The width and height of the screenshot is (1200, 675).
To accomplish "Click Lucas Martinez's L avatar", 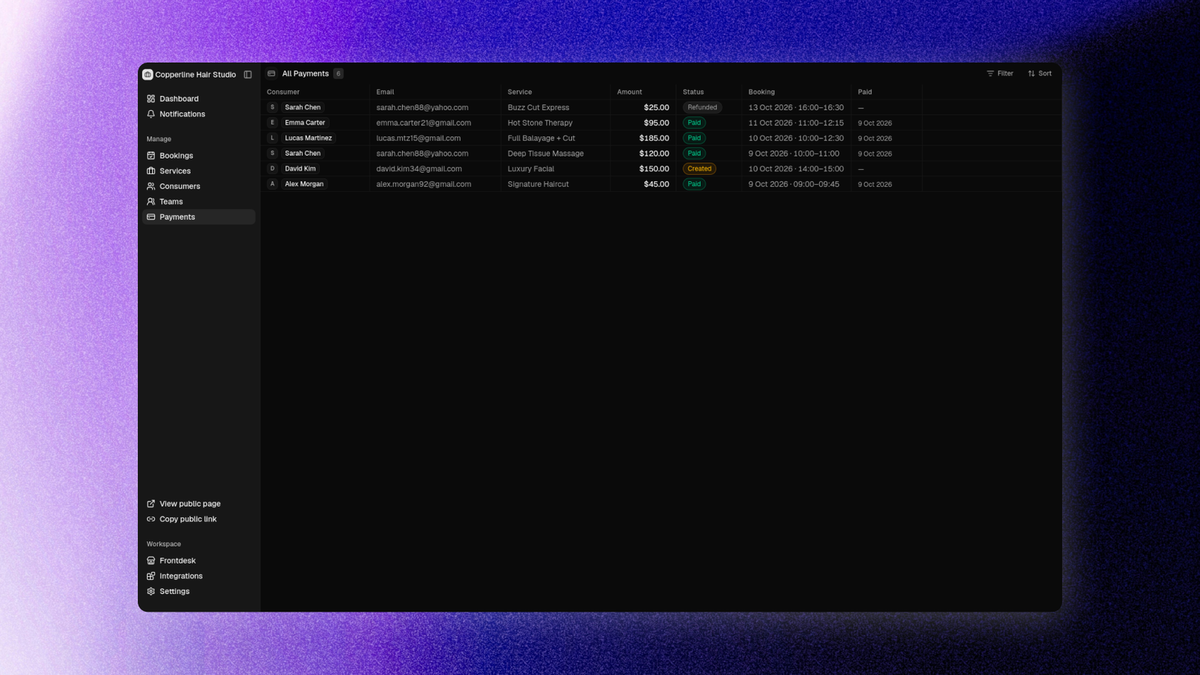I will (272, 138).
